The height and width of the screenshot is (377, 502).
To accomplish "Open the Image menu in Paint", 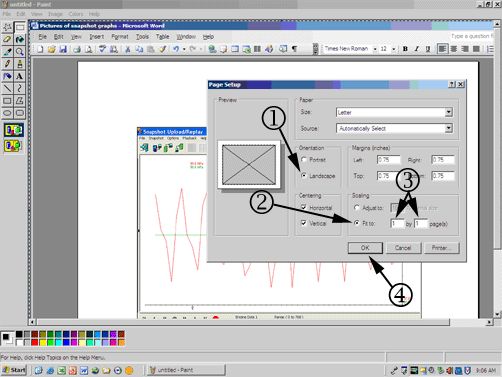I will tap(55, 14).
